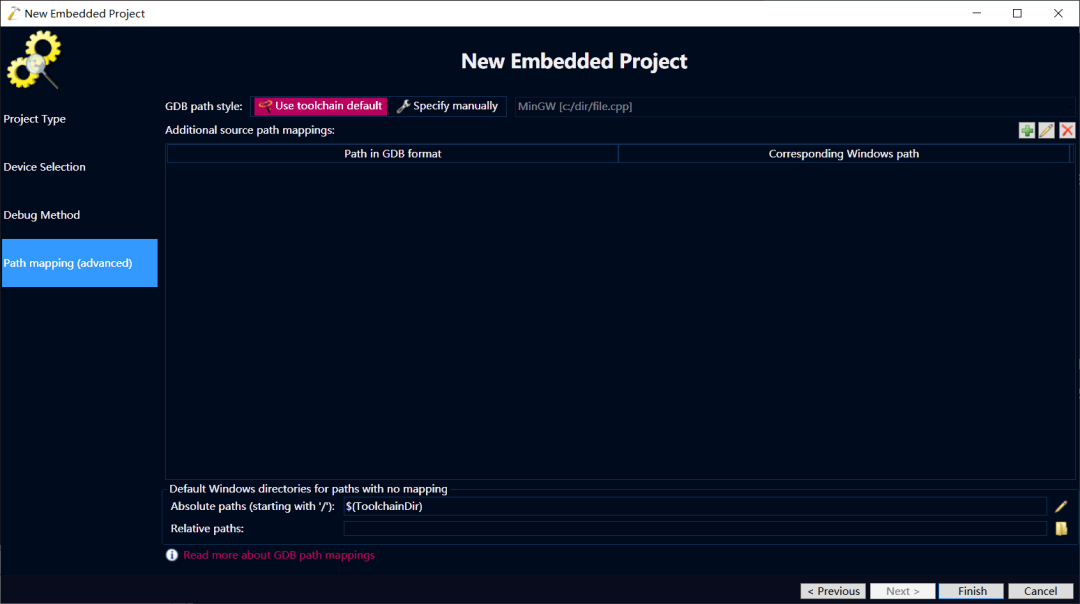Image resolution: width=1080 pixels, height=604 pixels.
Task: Open the Path mapping (advanced) step
Action: [x=79, y=263]
